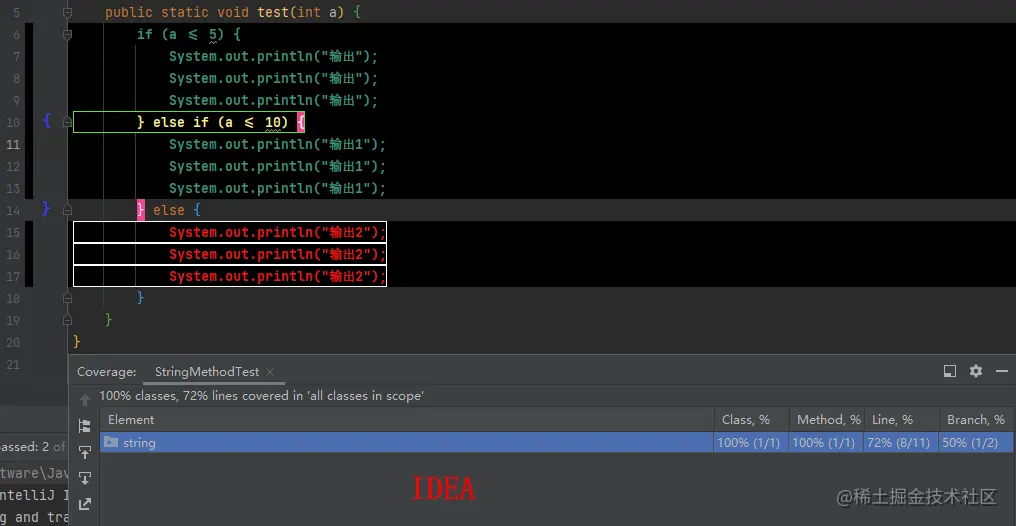Click the Generate Coverage Report export icon
The image size is (1016, 526).
(84, 504)
